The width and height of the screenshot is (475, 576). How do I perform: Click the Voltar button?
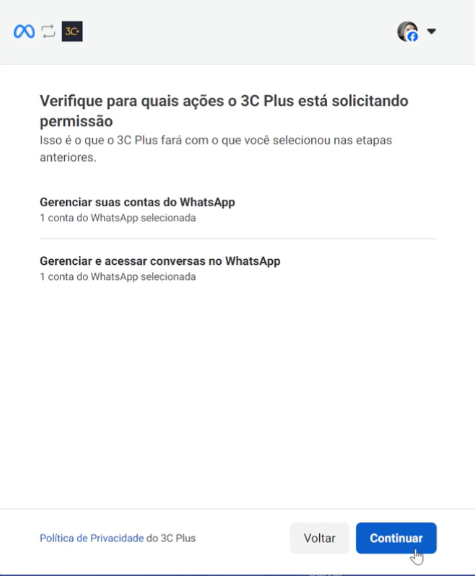click(x=319, y=538)
